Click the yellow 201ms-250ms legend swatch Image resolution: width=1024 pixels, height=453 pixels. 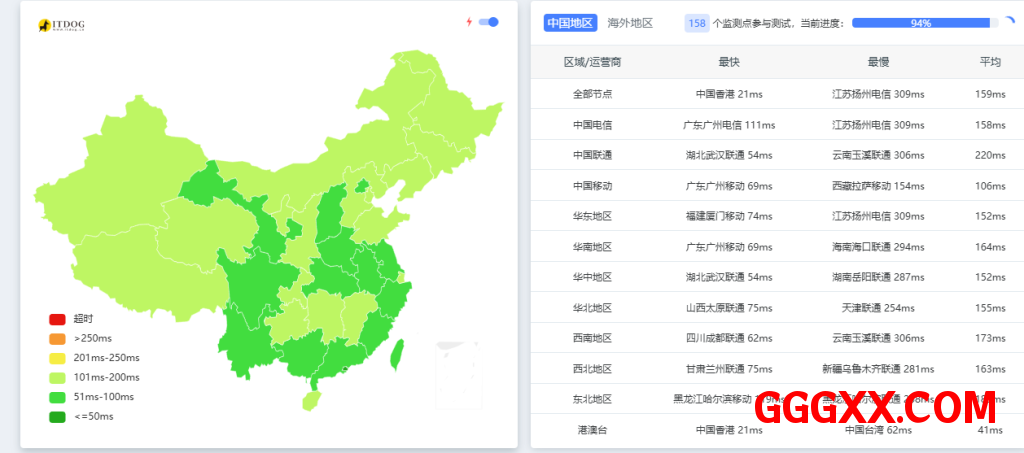coord(57,358)
